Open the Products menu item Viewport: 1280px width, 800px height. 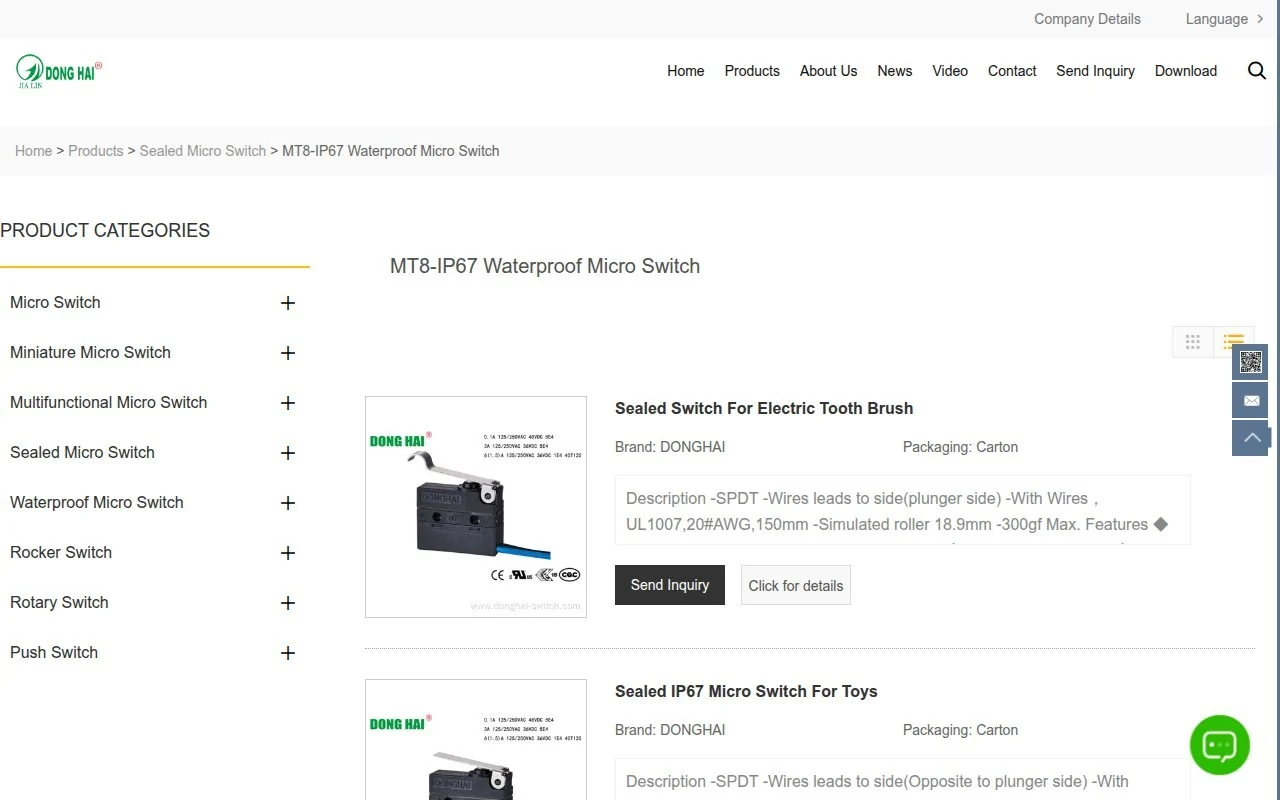point(752,71)
